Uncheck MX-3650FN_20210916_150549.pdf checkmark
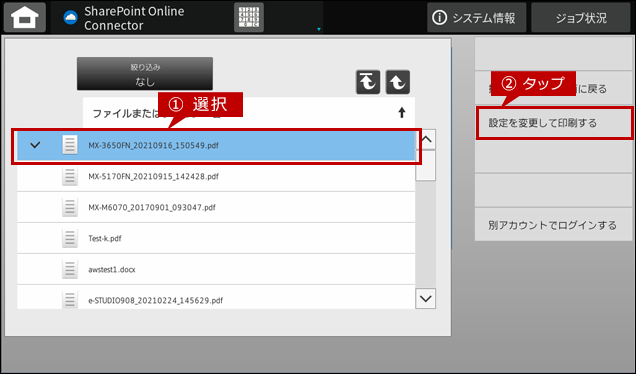 click(x=35, y=145)
